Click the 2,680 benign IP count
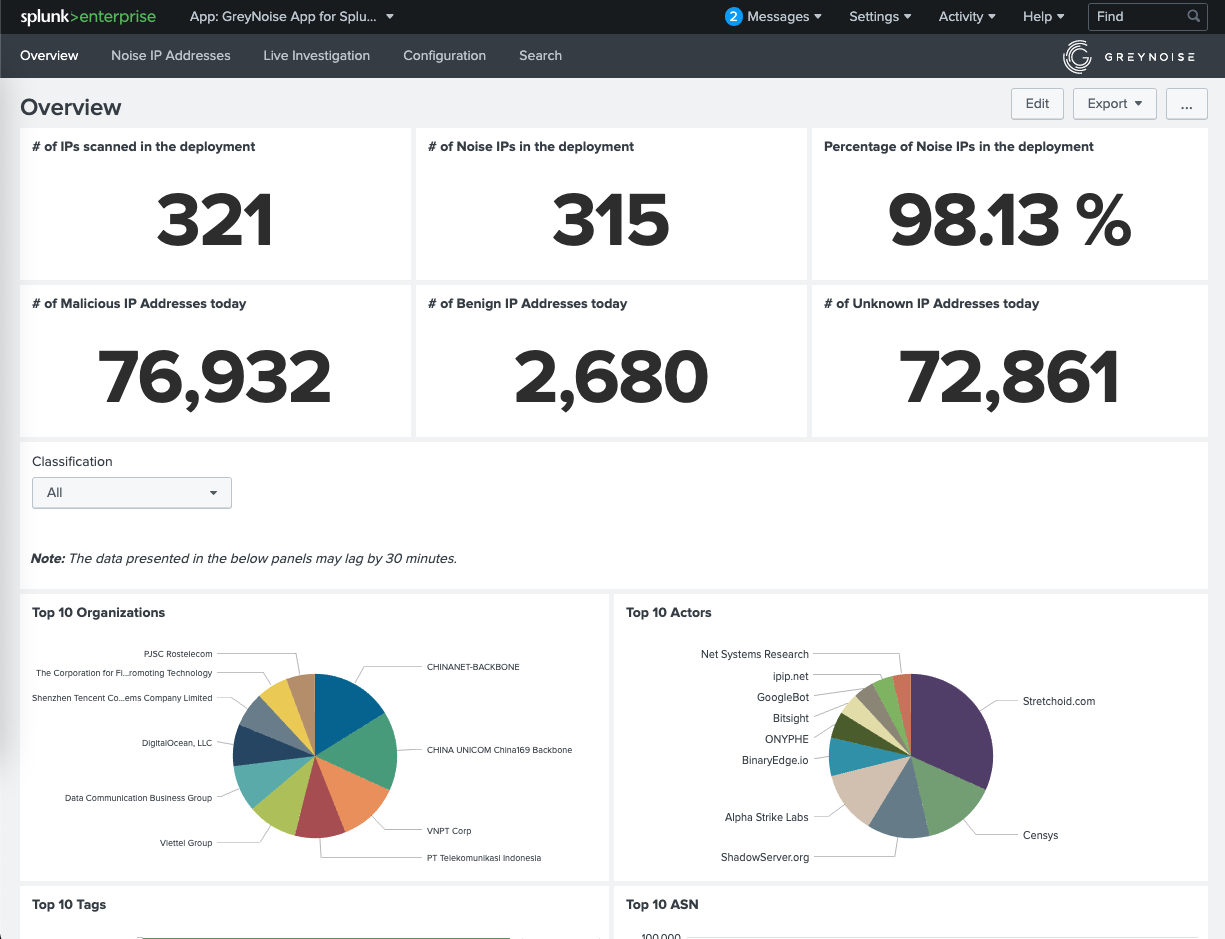1225x939 pixels. coord(611,377)
